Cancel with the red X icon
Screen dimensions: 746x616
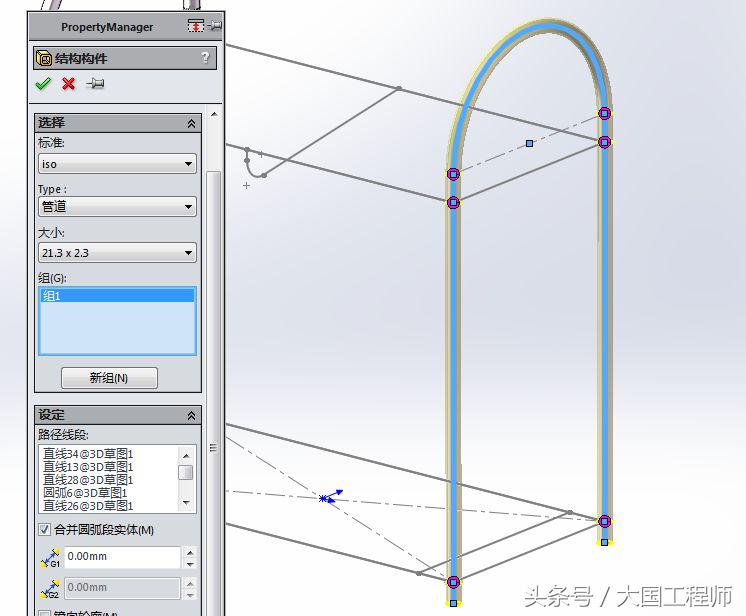[x=69, y=84]
